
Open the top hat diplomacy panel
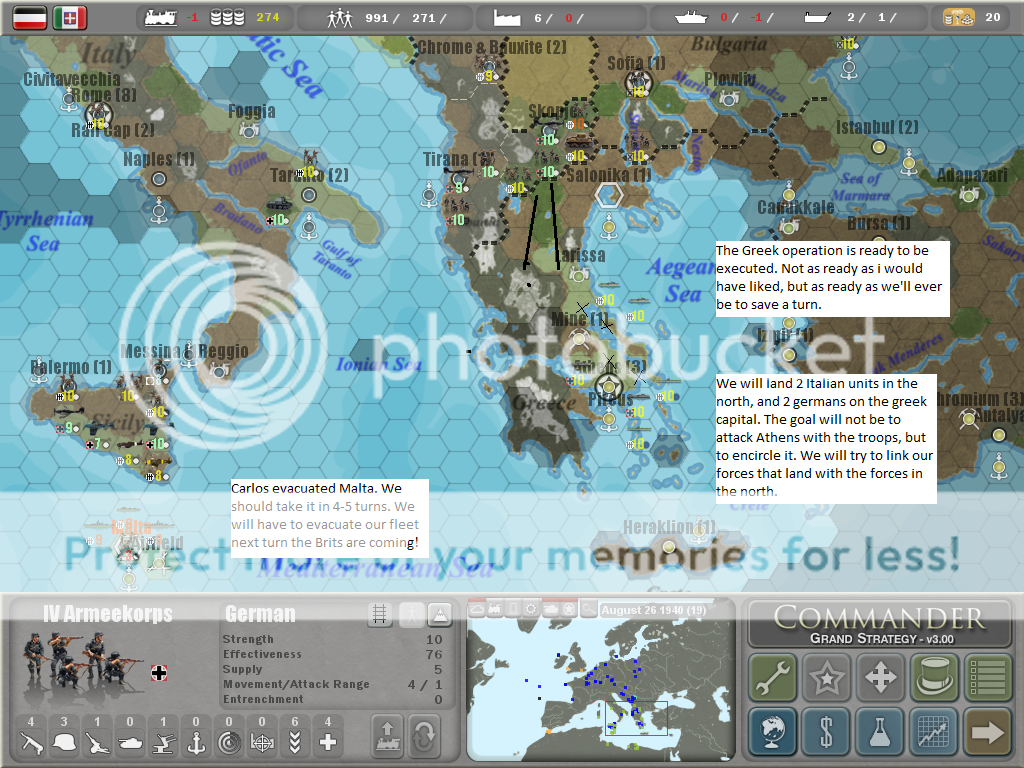(934, 678)
